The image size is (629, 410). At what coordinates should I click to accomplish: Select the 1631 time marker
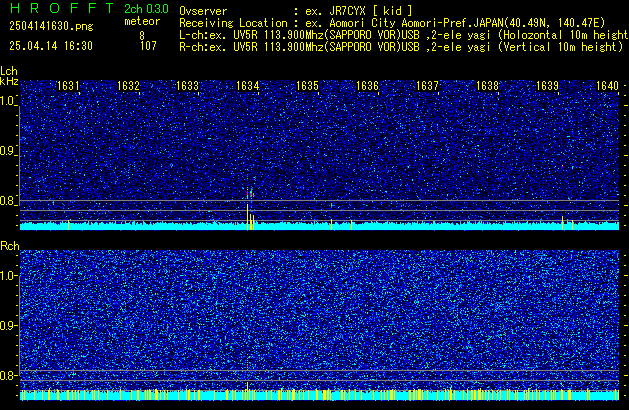click(x=68, y=86)
